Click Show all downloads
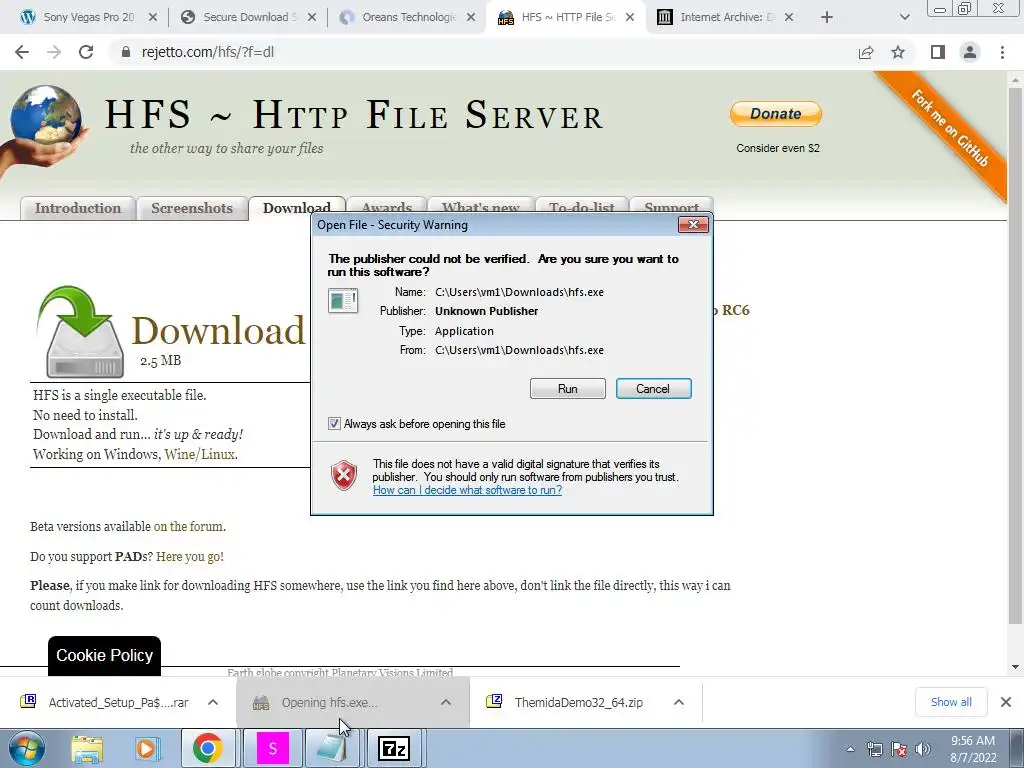 951,702
